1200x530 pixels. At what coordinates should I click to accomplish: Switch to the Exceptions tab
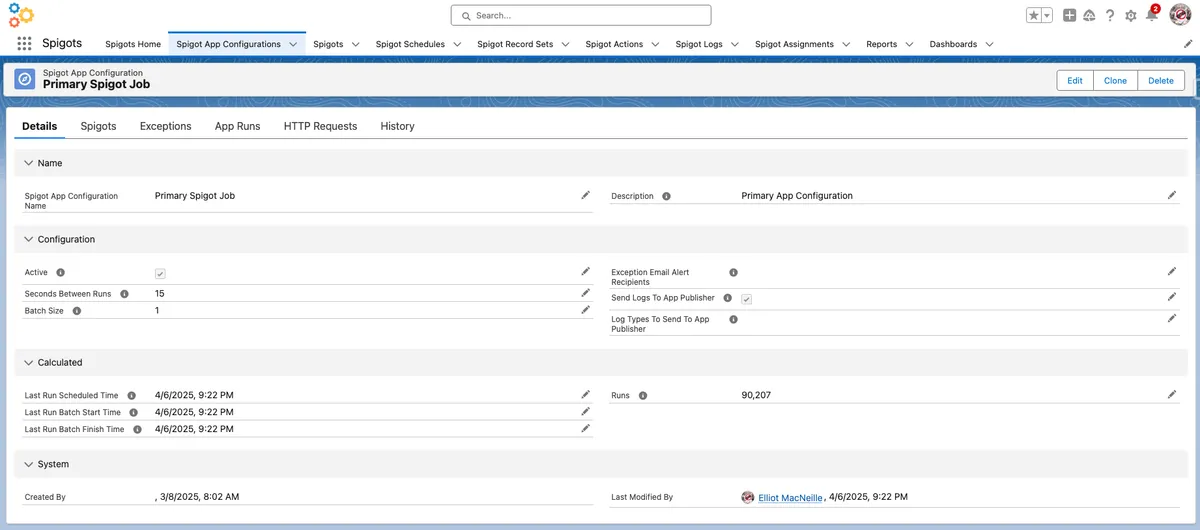pyautogui.click(x=165, y=126)
